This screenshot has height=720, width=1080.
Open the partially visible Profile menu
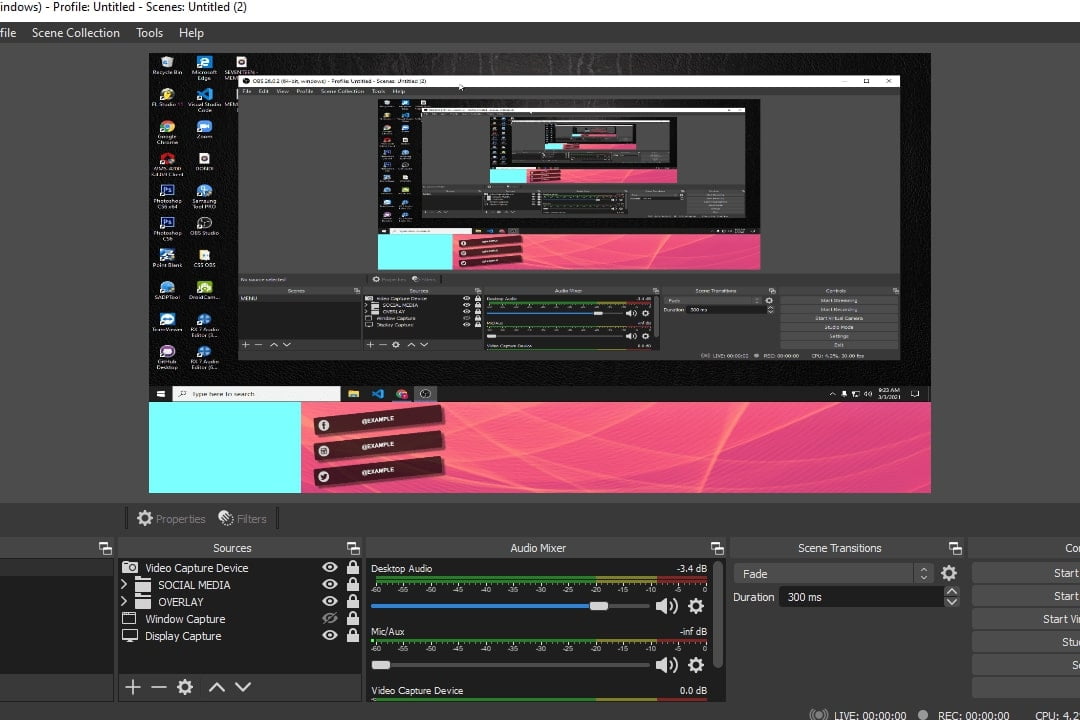click(x=8, y=33)
